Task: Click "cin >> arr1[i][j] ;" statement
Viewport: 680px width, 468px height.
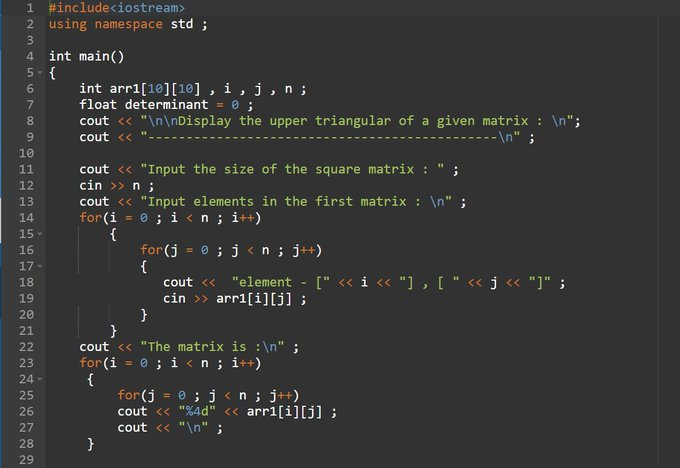Action: [235, 299]
